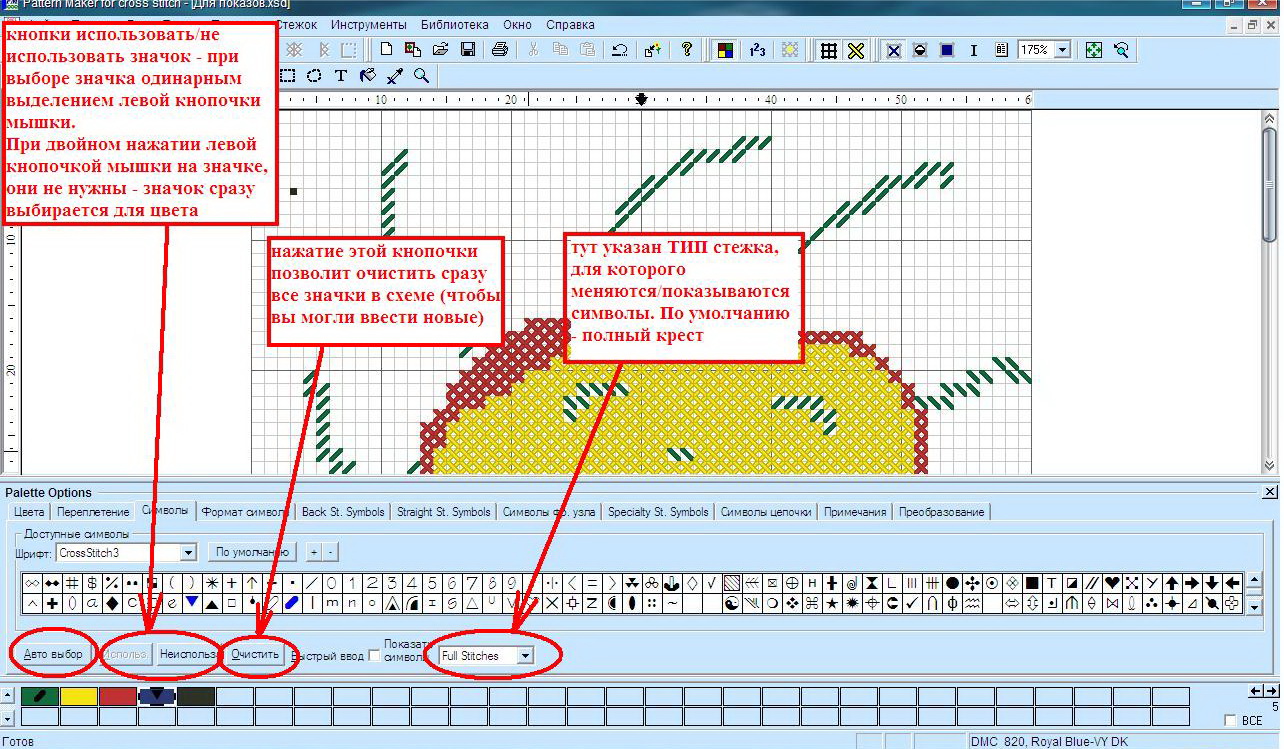Switch to the Формат символа tab
The height and width of the screenshot is (749, 1284).
[245, 512]
